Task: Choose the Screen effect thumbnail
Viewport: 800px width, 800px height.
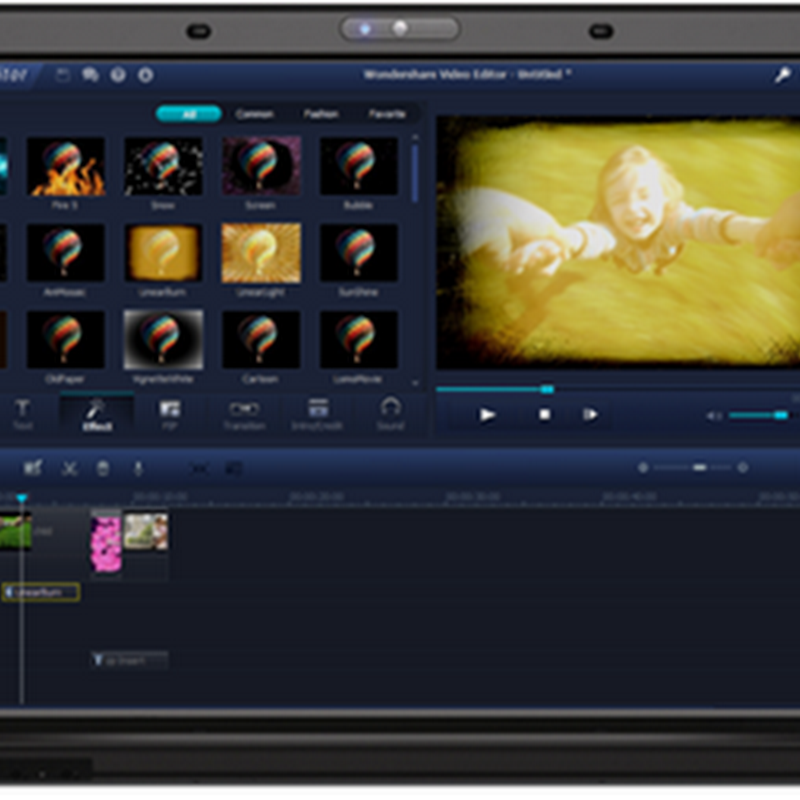Action: click(261, 166)
